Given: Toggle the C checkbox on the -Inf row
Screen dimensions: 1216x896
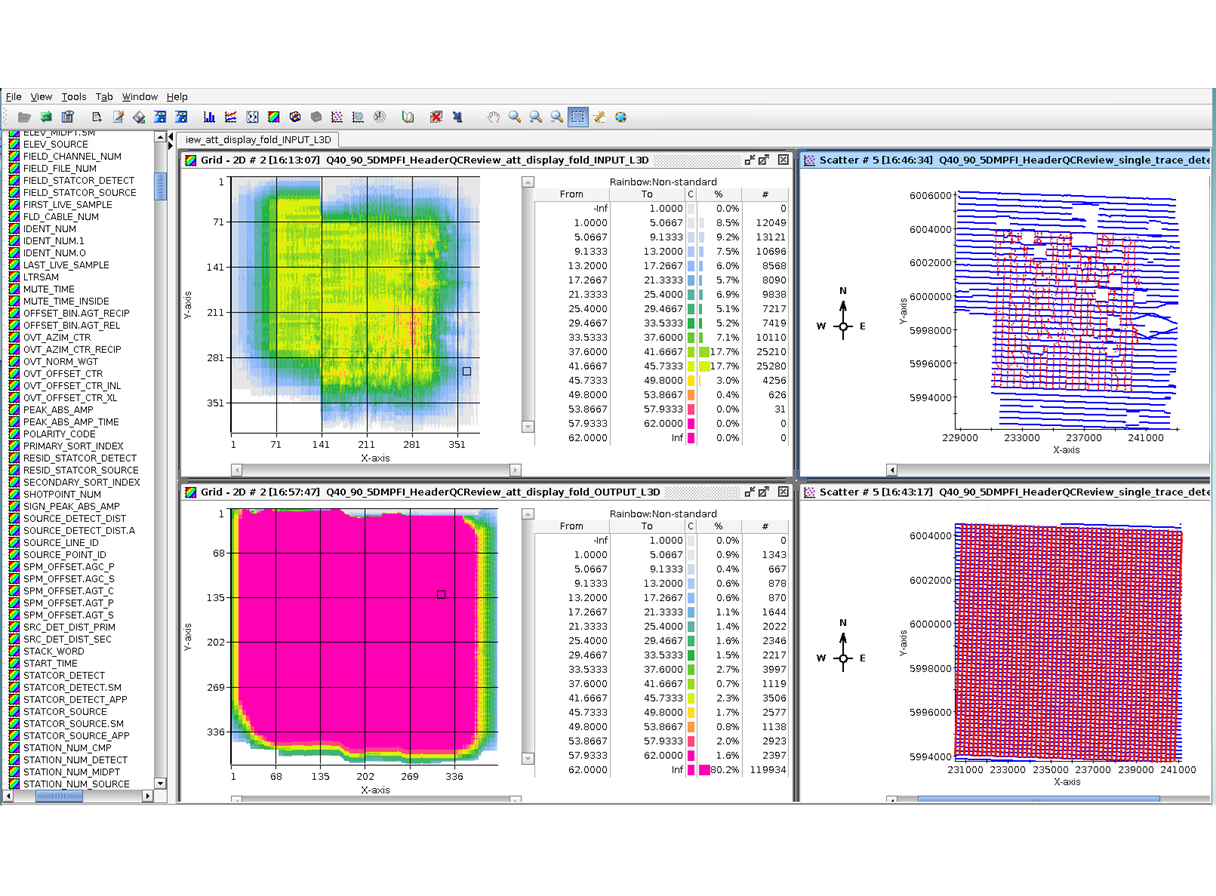Looking at the screenshot, I should 691,208.
